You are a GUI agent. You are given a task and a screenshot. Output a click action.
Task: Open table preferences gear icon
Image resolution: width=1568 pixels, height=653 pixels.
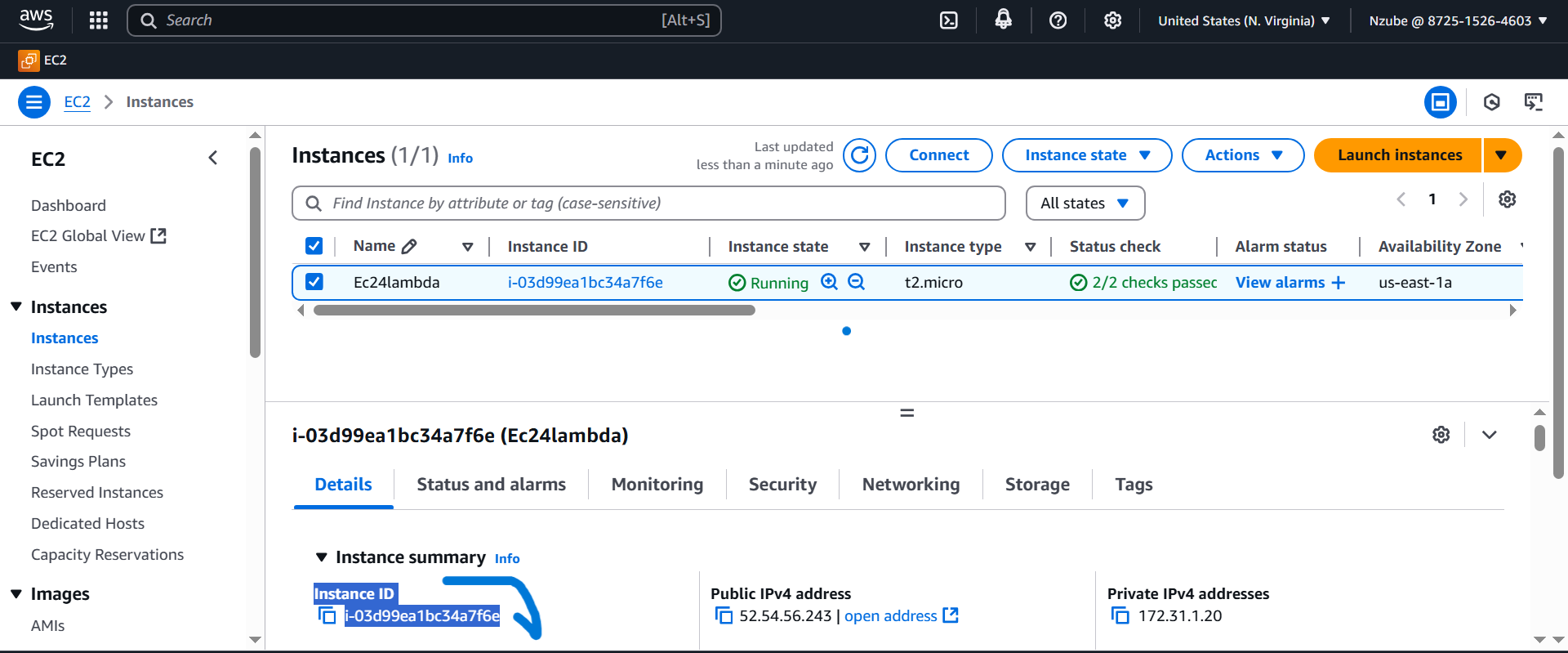[x=1508, y=199]
